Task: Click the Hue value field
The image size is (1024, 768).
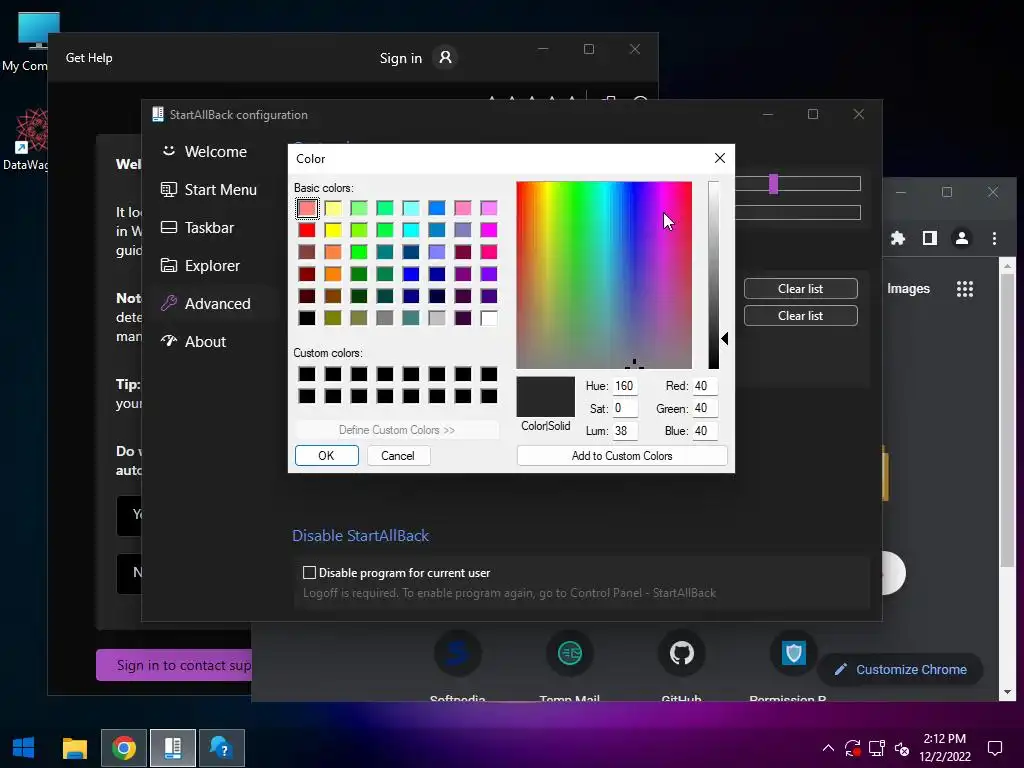Action: point(624,386)
